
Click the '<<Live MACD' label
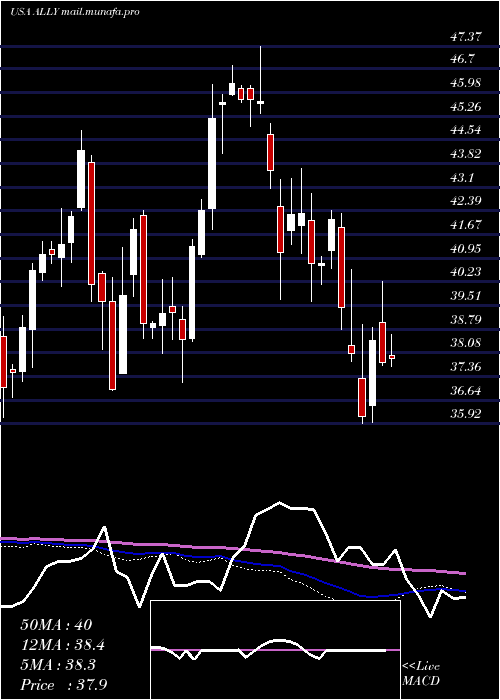[x=421, y=674]
